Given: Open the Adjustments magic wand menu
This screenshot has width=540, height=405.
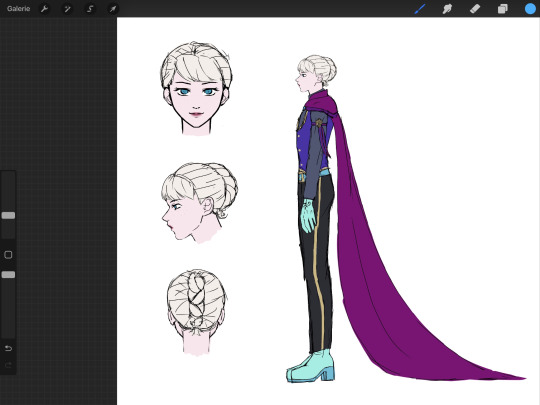Looking at the screenshot, I should [67, 9].
